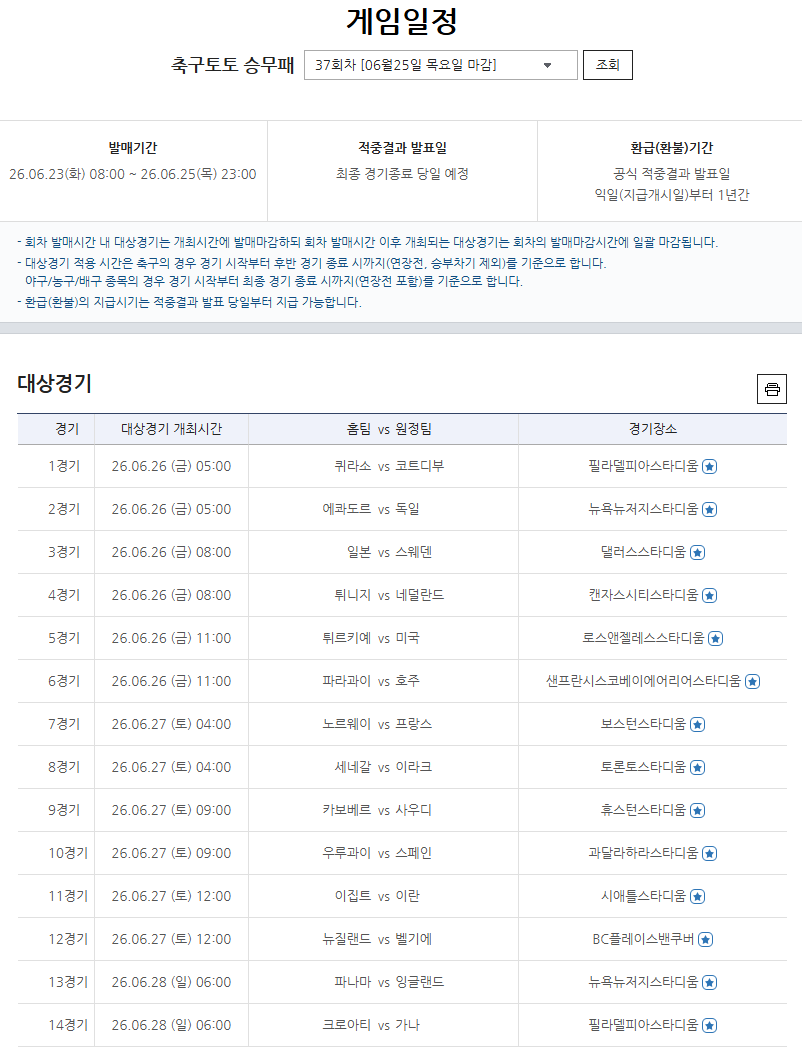Select the 이집트 vs 이란 match text

click(x=377, y=895)
